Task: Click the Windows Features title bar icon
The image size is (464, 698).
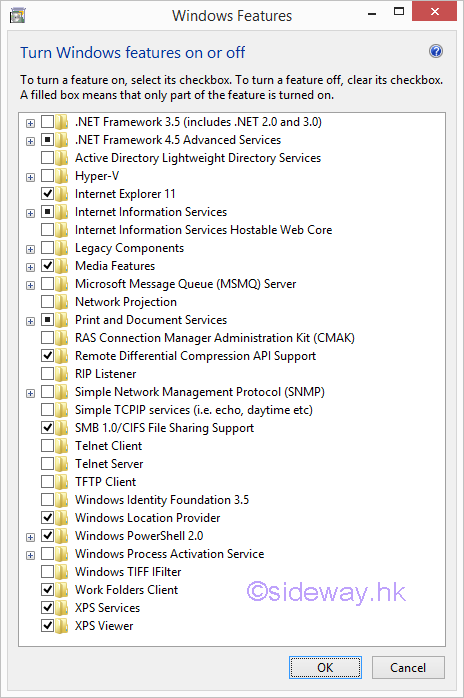Action: (x=17, y=16)
